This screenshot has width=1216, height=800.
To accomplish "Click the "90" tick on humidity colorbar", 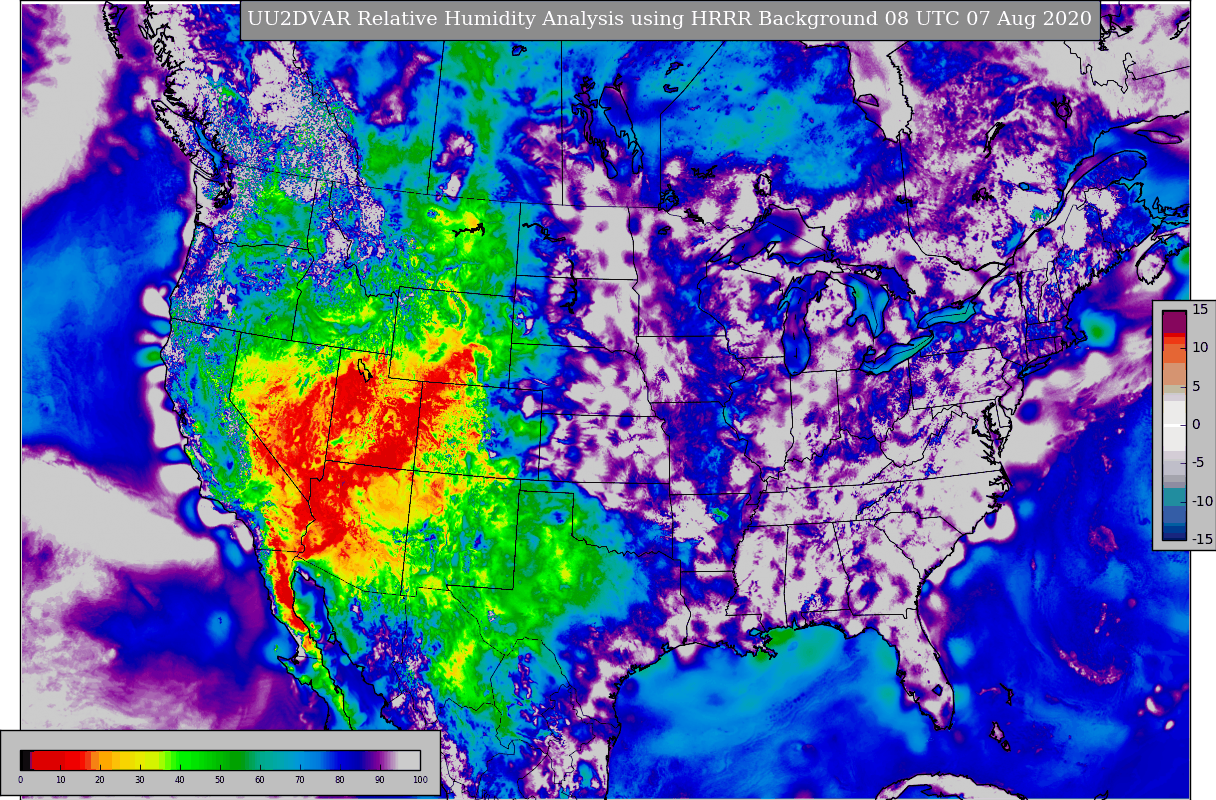I will 380,780.
